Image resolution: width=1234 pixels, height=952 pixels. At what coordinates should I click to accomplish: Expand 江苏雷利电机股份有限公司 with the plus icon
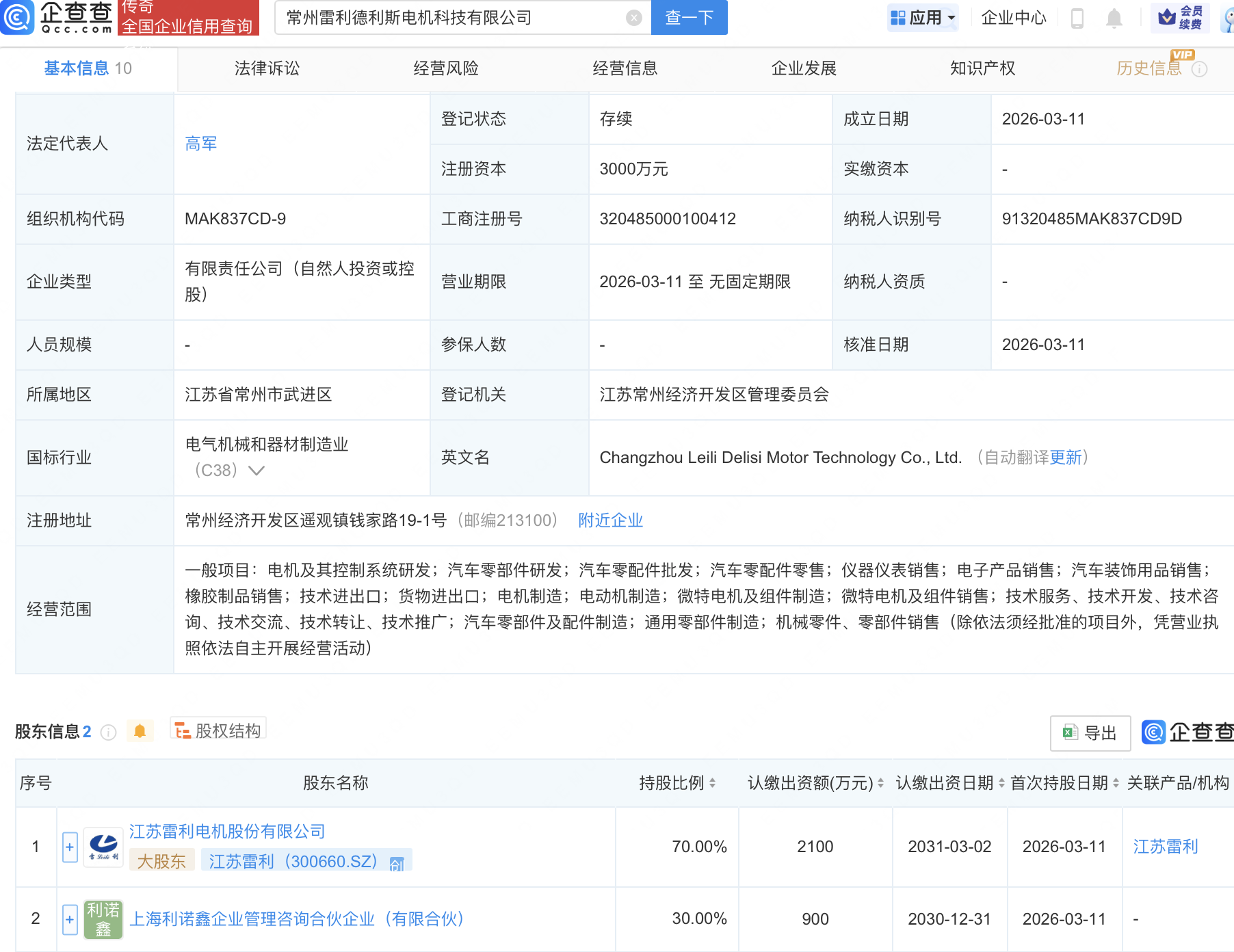pos(69,847)
